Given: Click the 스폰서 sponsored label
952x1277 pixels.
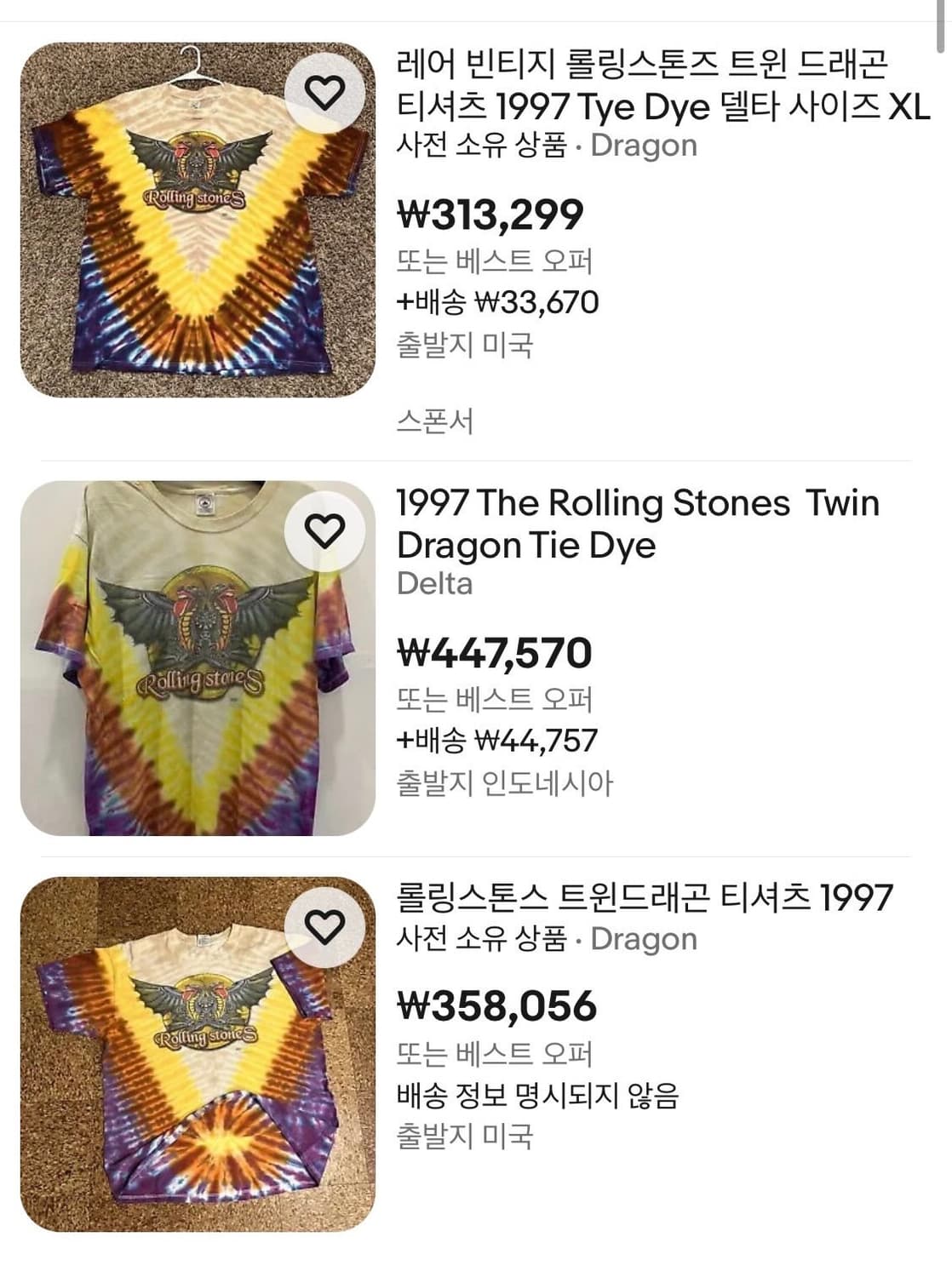Looking at the screenshot, I should coord(434,421).
